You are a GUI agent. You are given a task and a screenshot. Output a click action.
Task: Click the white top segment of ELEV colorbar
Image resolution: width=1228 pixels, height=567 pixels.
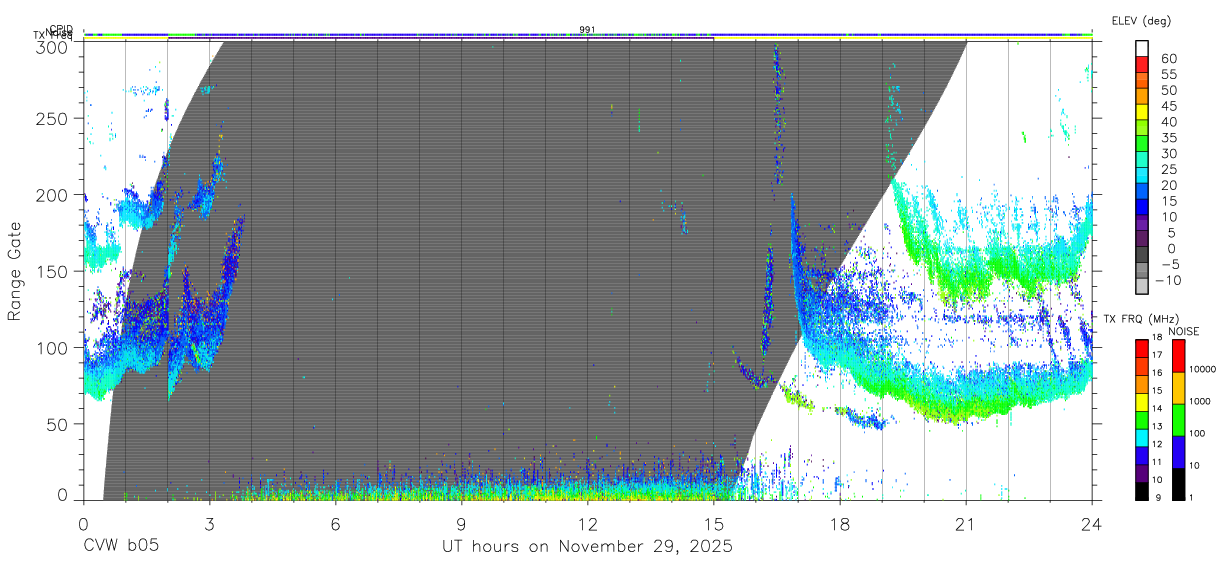(x=1142, y=46)
